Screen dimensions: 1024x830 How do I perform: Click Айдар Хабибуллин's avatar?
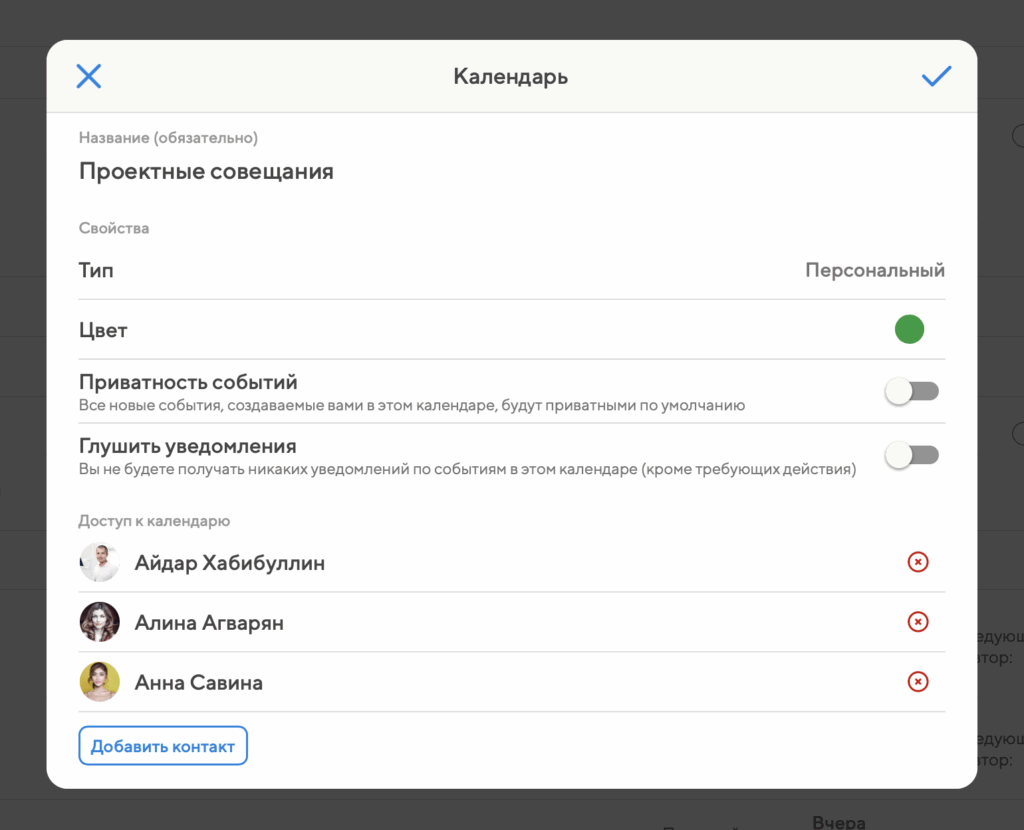100,563
